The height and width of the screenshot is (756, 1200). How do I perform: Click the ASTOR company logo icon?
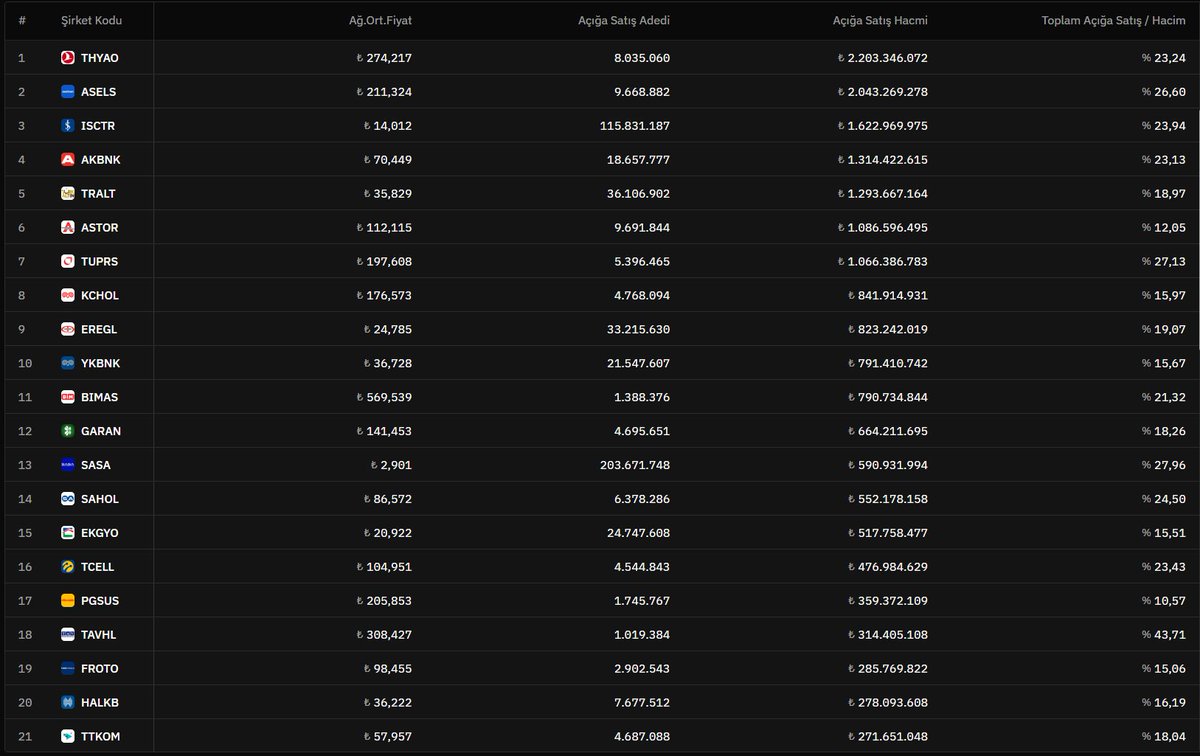point(68,228)
